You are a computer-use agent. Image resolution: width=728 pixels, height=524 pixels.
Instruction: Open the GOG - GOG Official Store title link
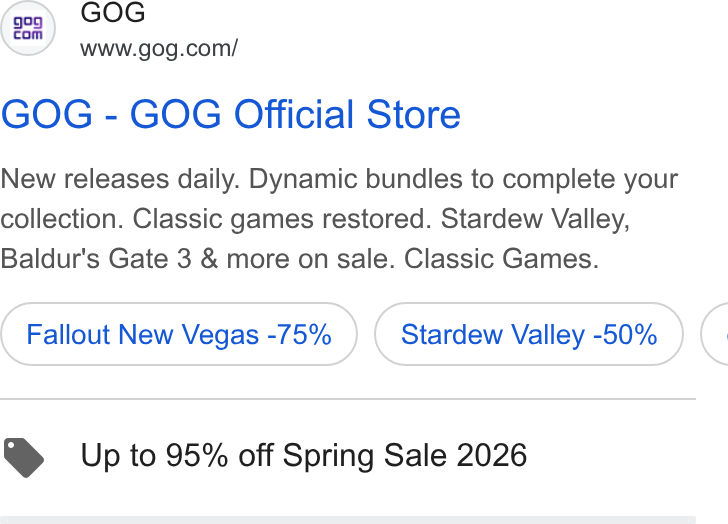coord(231,114)
